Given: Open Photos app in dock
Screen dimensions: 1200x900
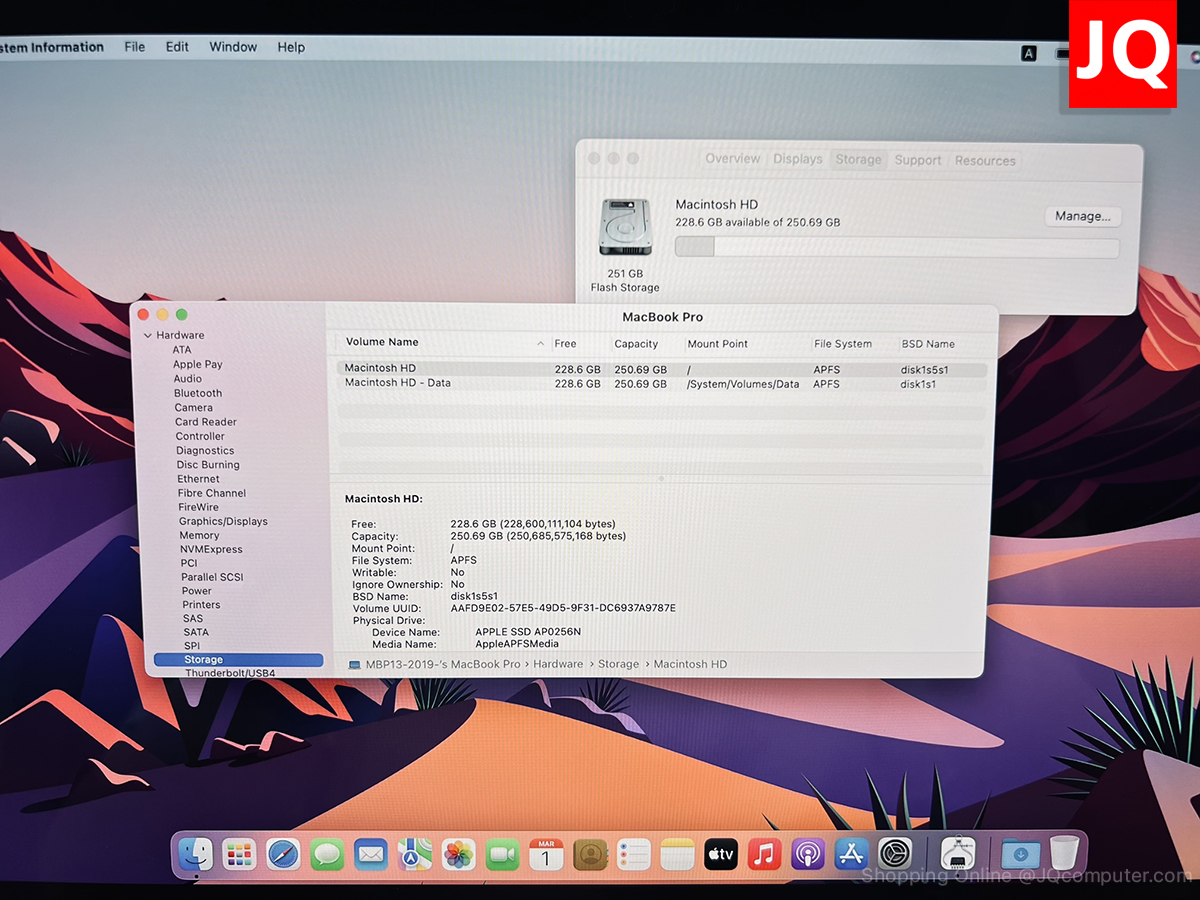Looking at the screenshot, I should coord(459,854).
